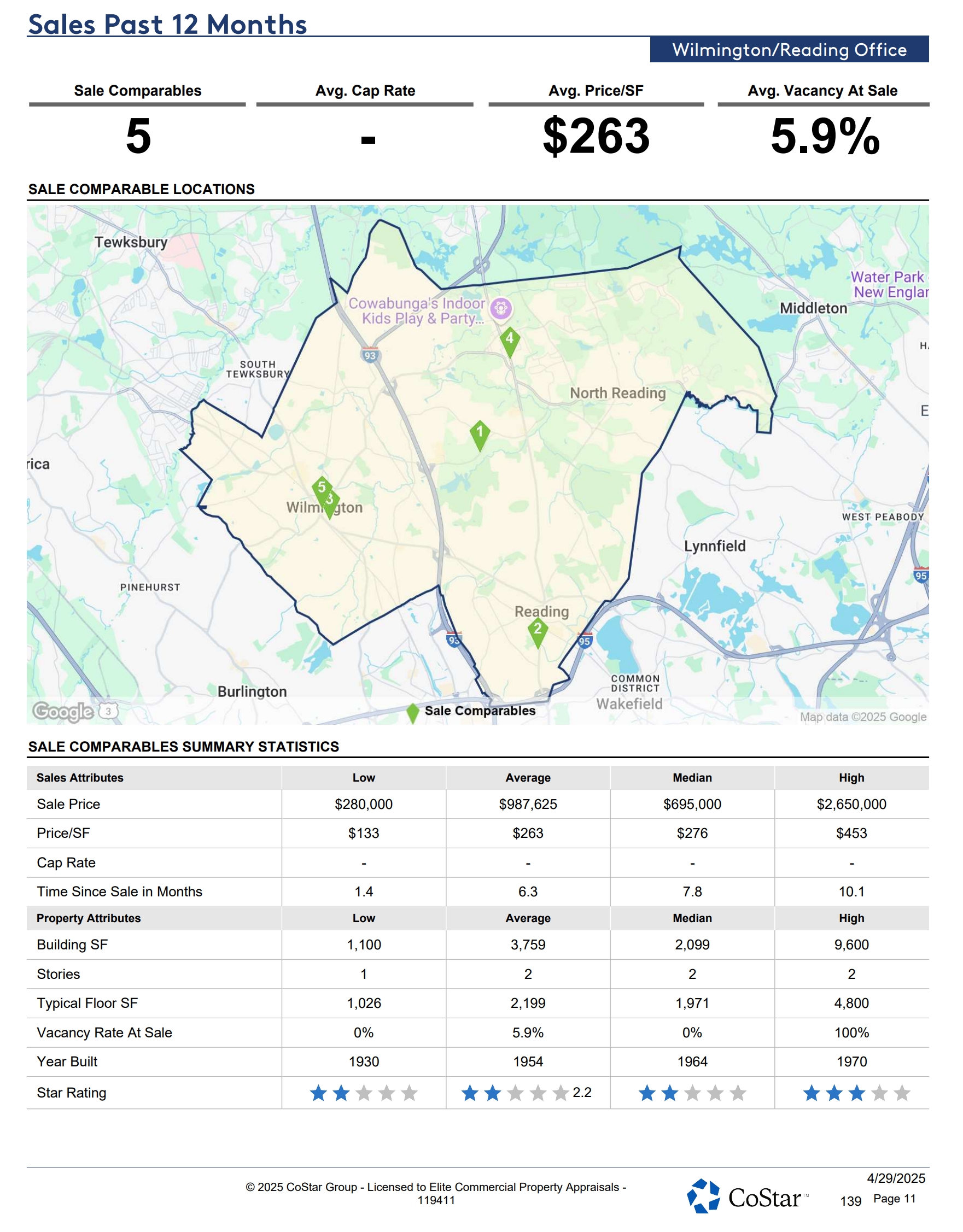
Task: Click the green Sale Comparables legend pin
Action: (413, 713)
